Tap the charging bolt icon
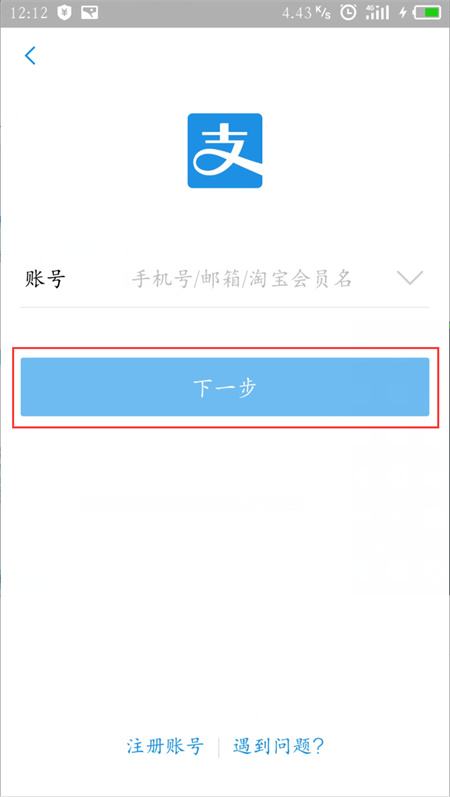This screenshot has height=797, width=450. click(x=403, y=13)
